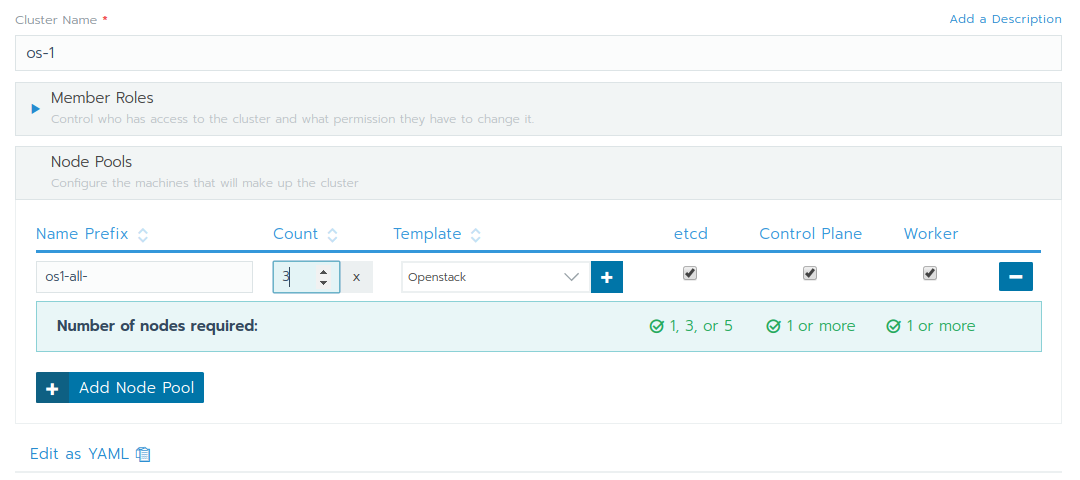The height and width of the screenshot is (480, 1080).
Task: Click the Node Pools section header
Action: point(538,172)
